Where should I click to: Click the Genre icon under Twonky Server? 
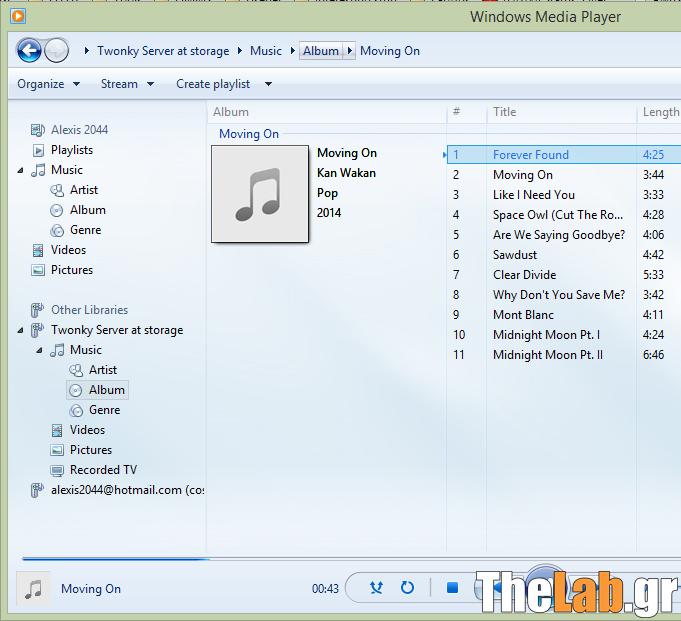76,410
